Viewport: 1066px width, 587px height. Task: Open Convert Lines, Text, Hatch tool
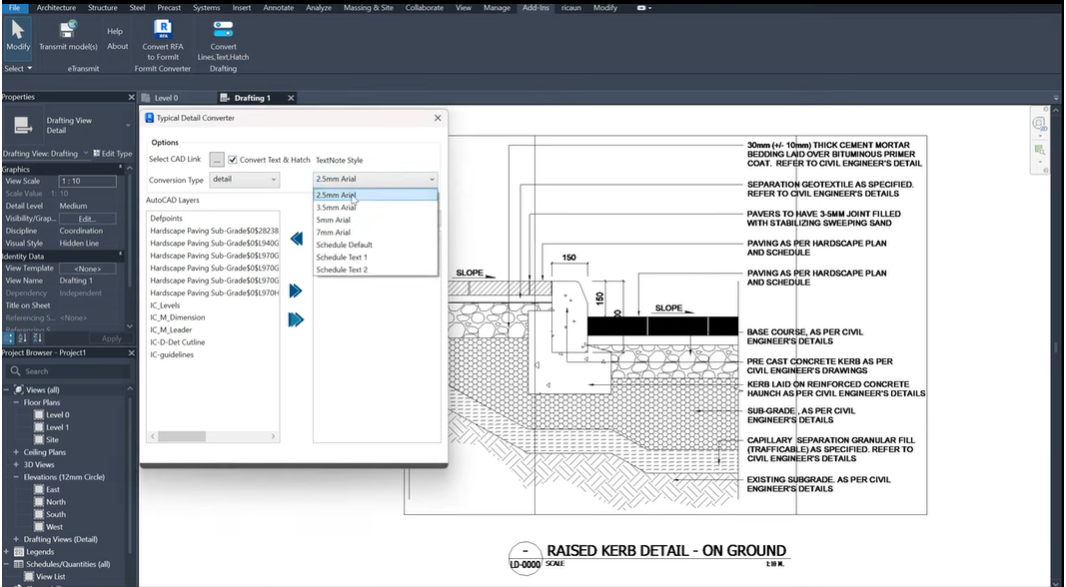point(223,39)
